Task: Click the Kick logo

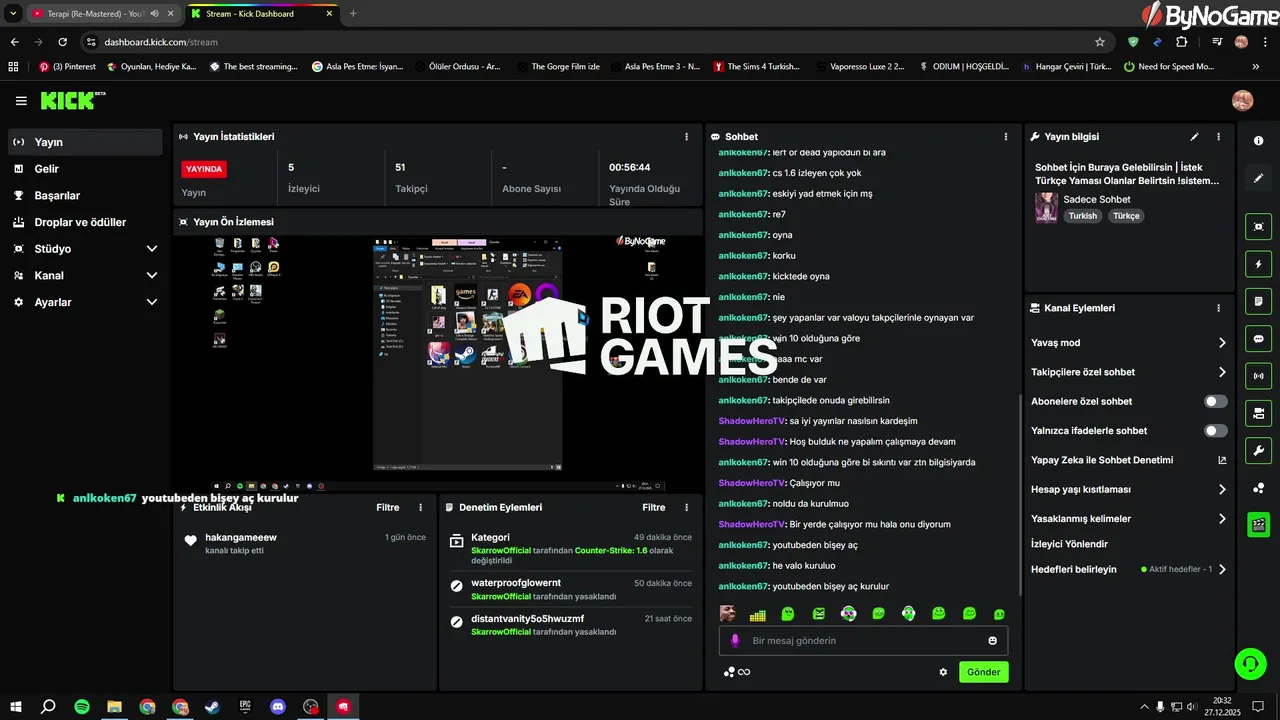Action: 72,100
